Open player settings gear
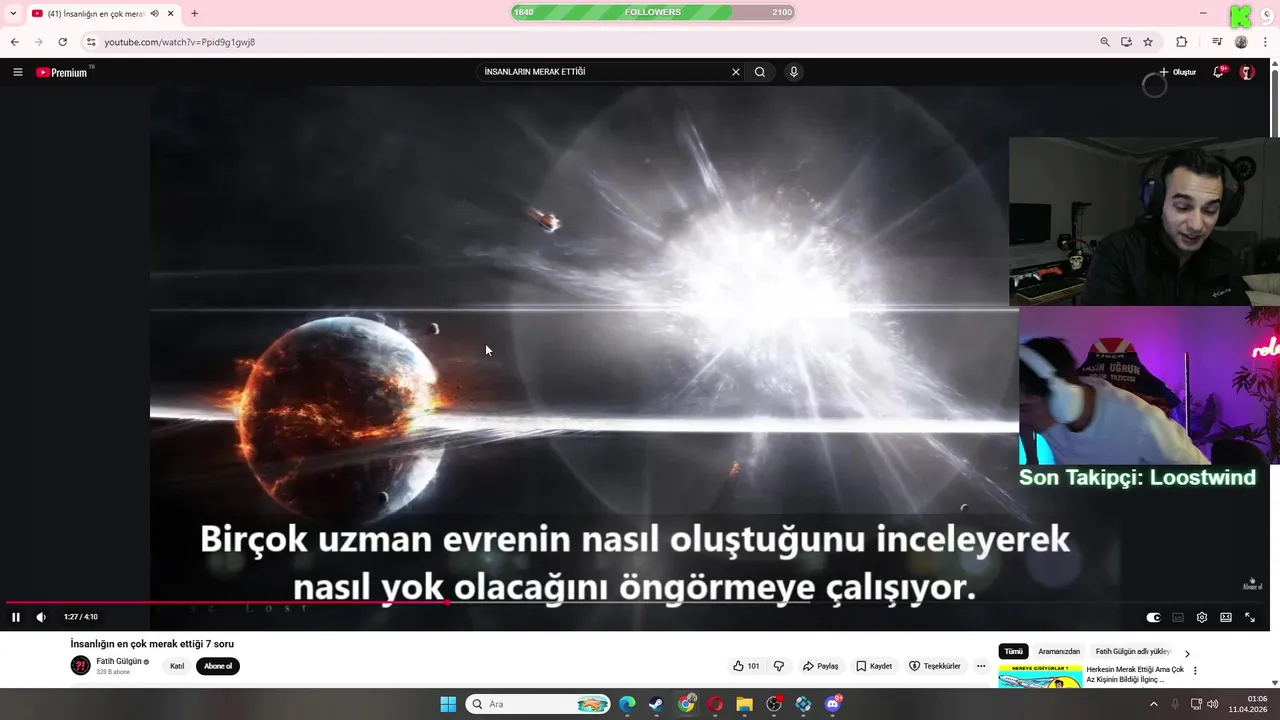 pyautogui.click(x=1202, y=617)
